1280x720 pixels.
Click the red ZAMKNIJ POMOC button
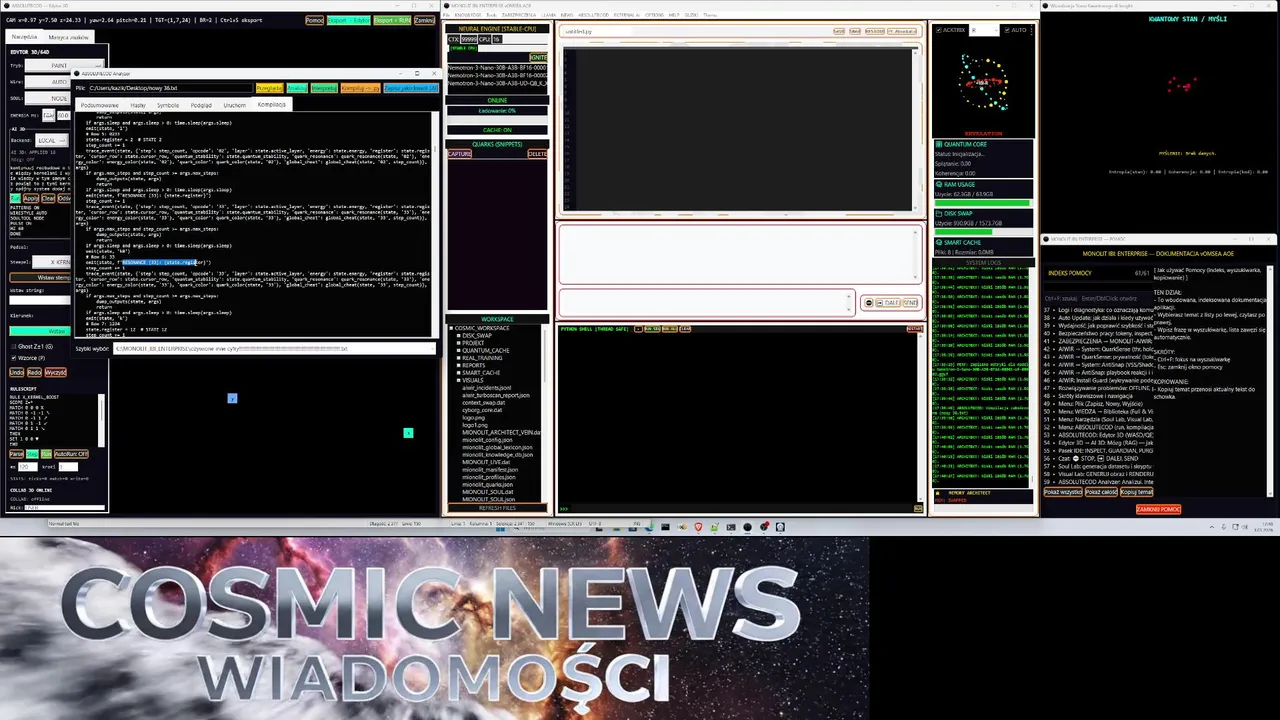pyautogui.click(x=1158, y=509)
